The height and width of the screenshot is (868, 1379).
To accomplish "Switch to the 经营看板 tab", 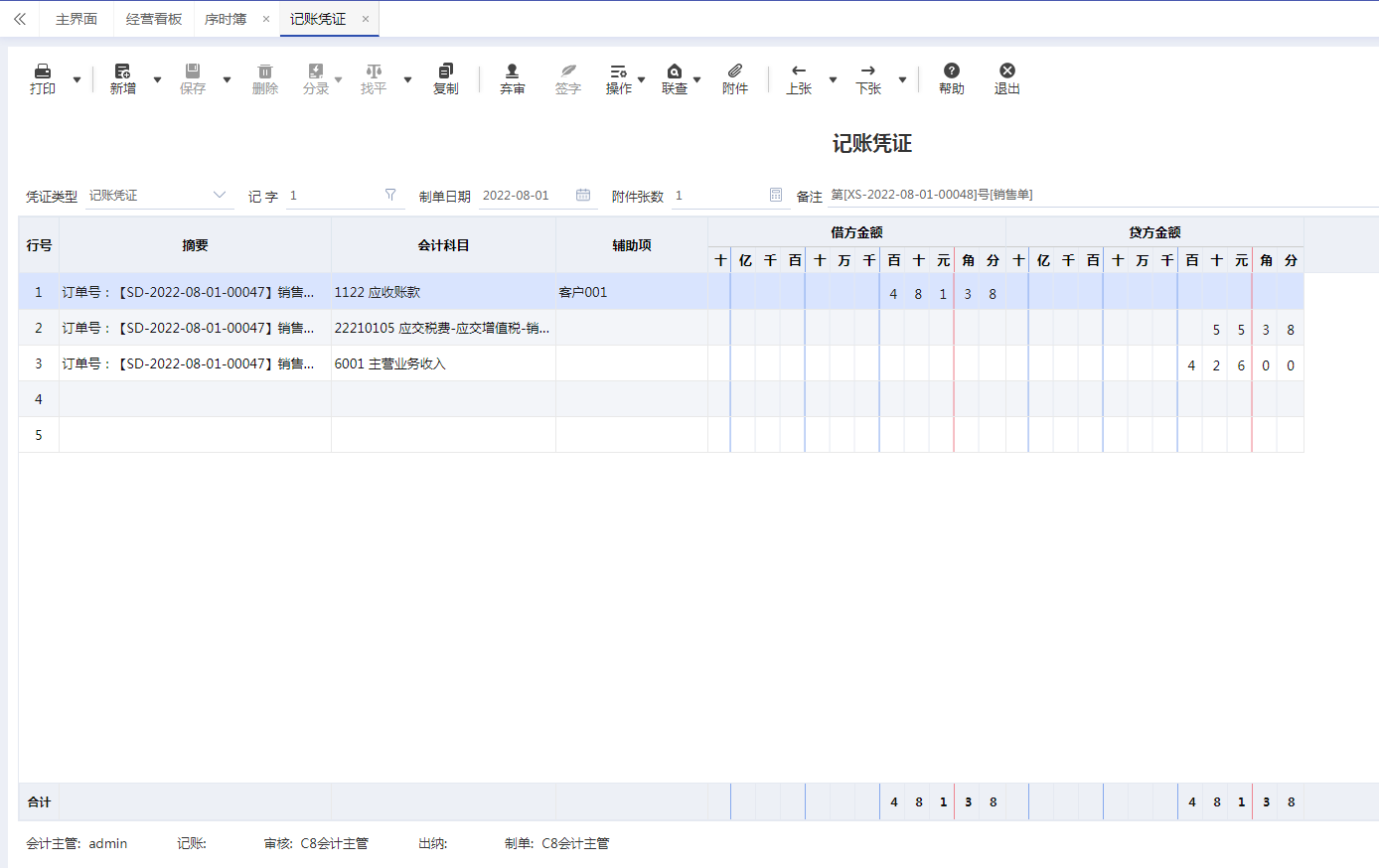I will point(154,19).
